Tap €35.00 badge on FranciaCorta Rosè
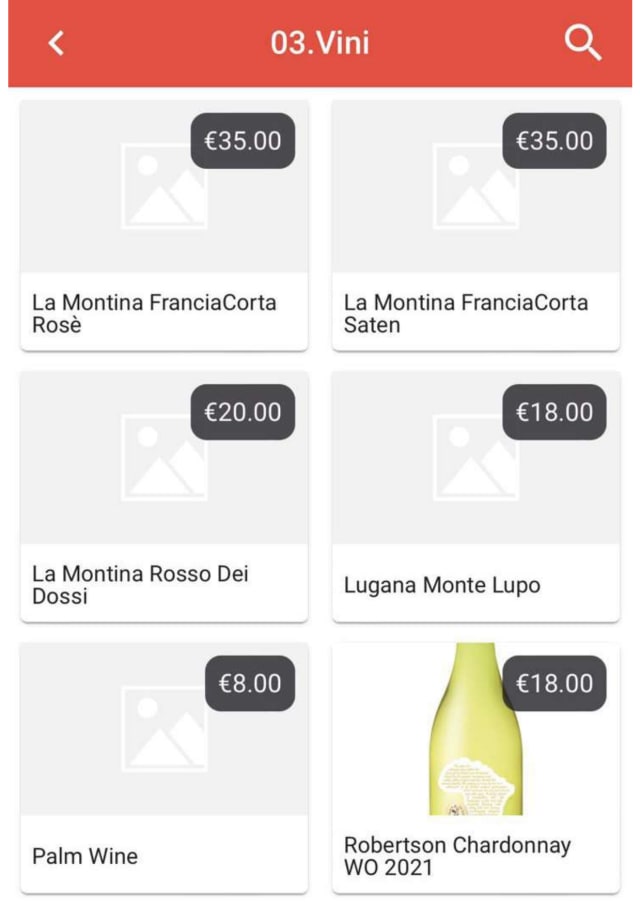640x906 pixels. point(243,140)
